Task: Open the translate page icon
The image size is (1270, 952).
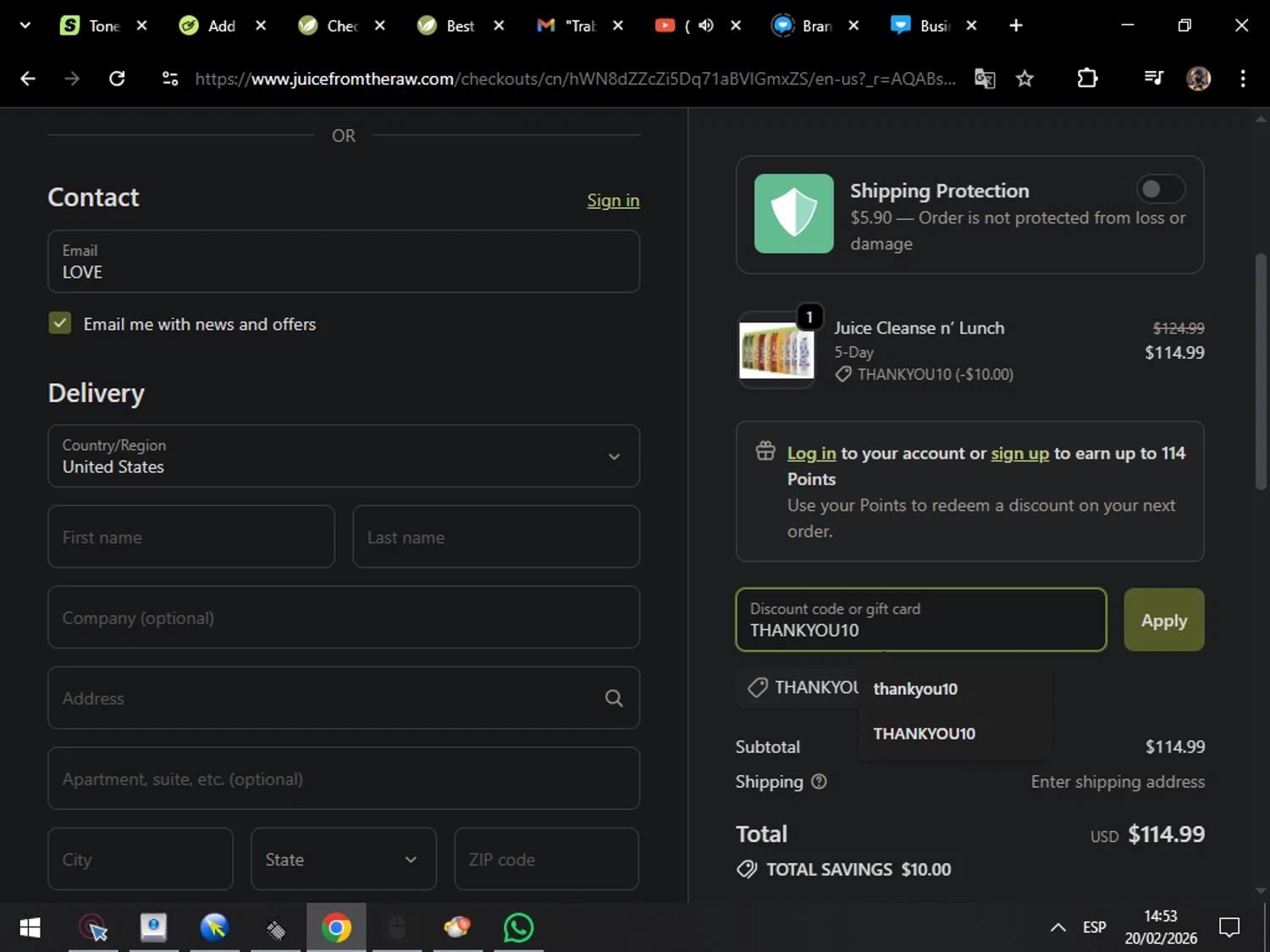Action: click(985, 79)
